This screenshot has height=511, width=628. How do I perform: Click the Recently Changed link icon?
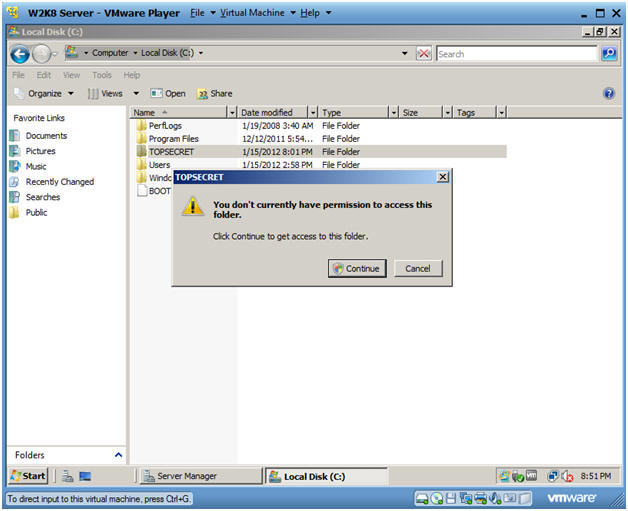pos(15,182)
